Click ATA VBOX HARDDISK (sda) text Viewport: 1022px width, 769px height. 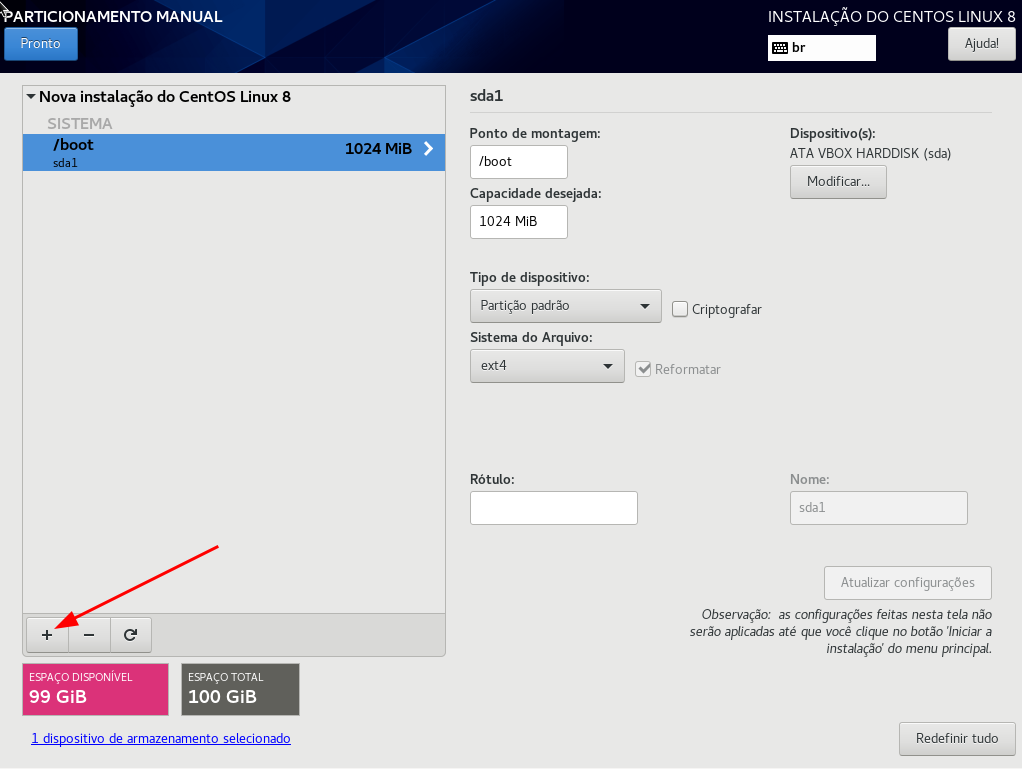[x=870, y=153]
